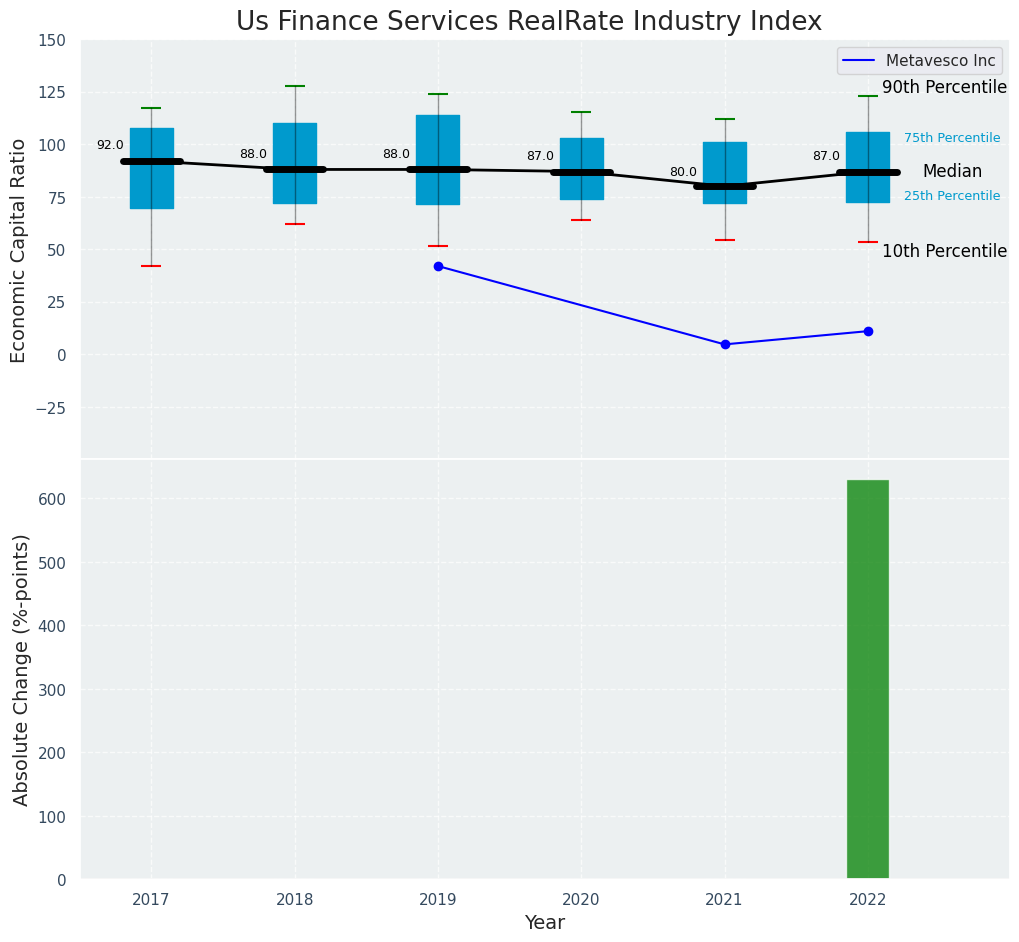Click the 25th Percentile annotation
This screenshot has width=1019, height=942.
(x=951, y=196)
